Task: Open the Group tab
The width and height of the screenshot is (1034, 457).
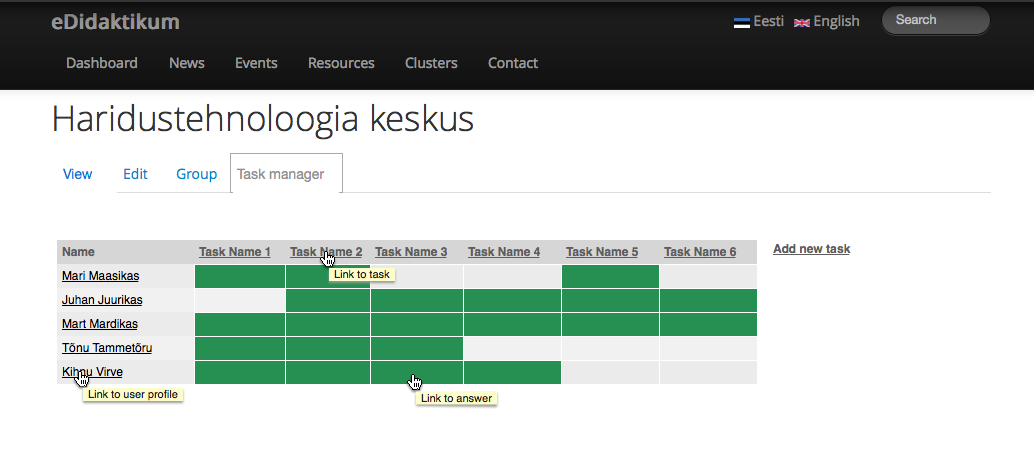Action: pos(196,174)
